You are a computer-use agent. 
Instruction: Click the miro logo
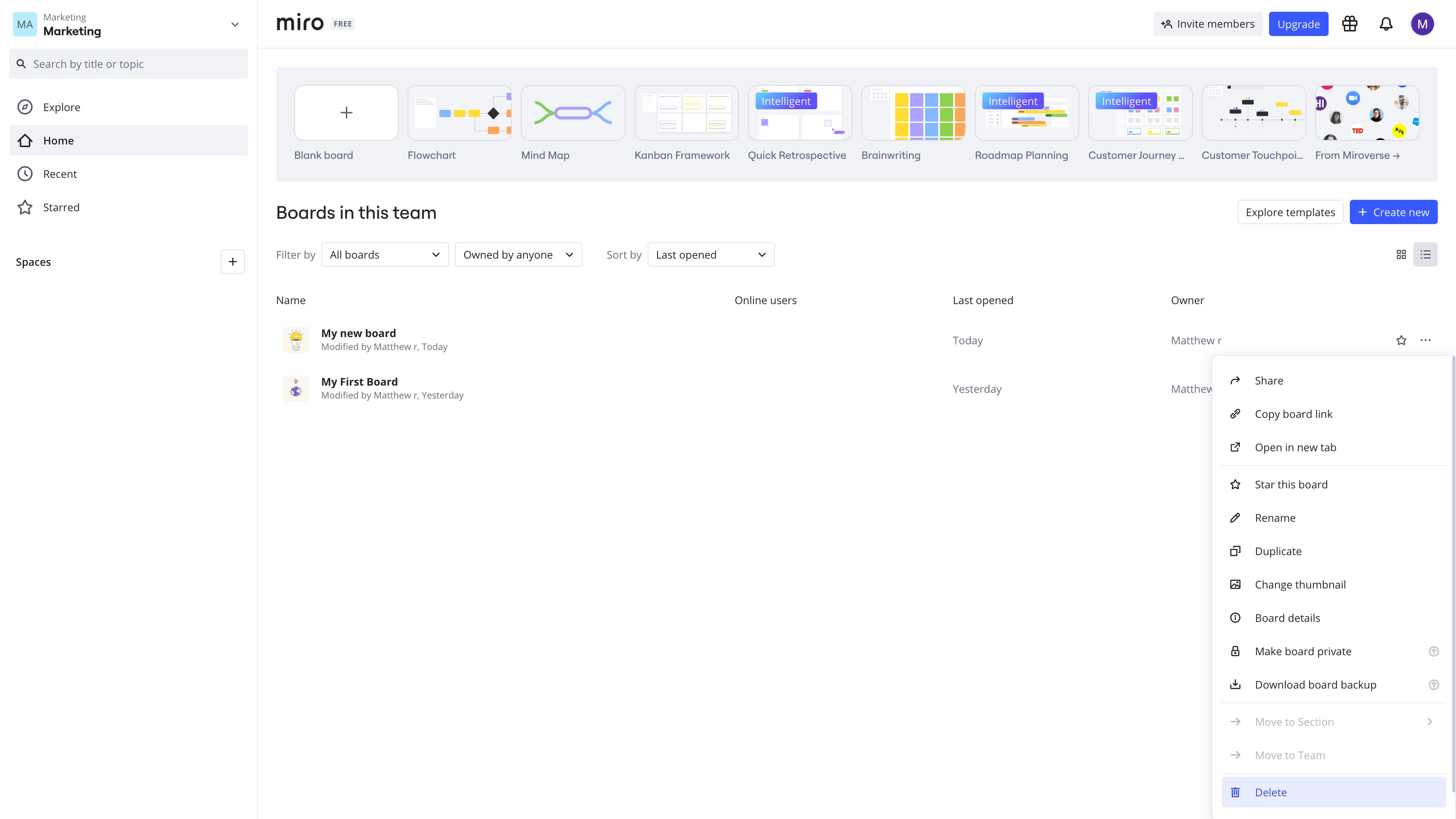click(x=300, y=23)
